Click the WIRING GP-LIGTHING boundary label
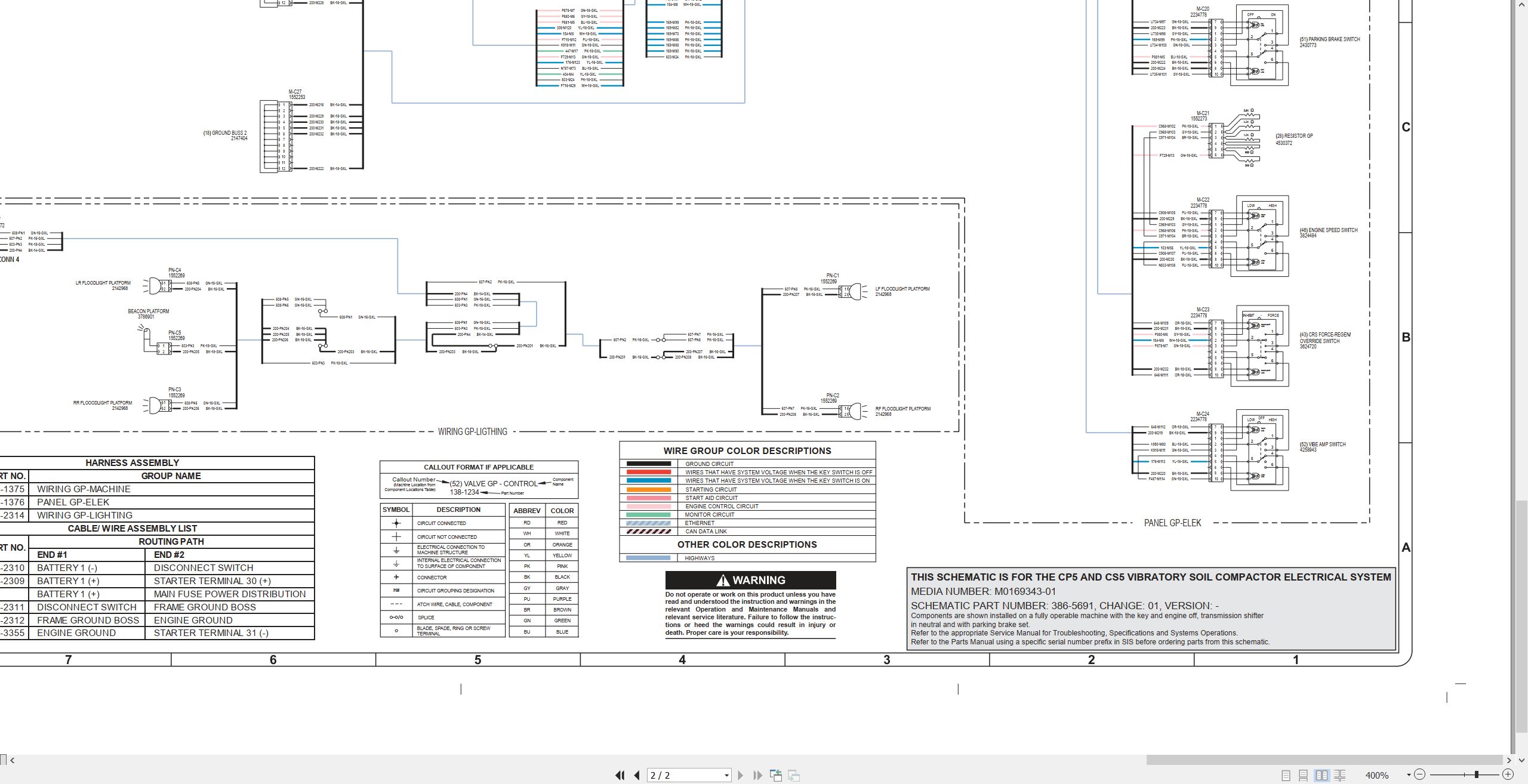1528x784 pixels. [472, 431]
